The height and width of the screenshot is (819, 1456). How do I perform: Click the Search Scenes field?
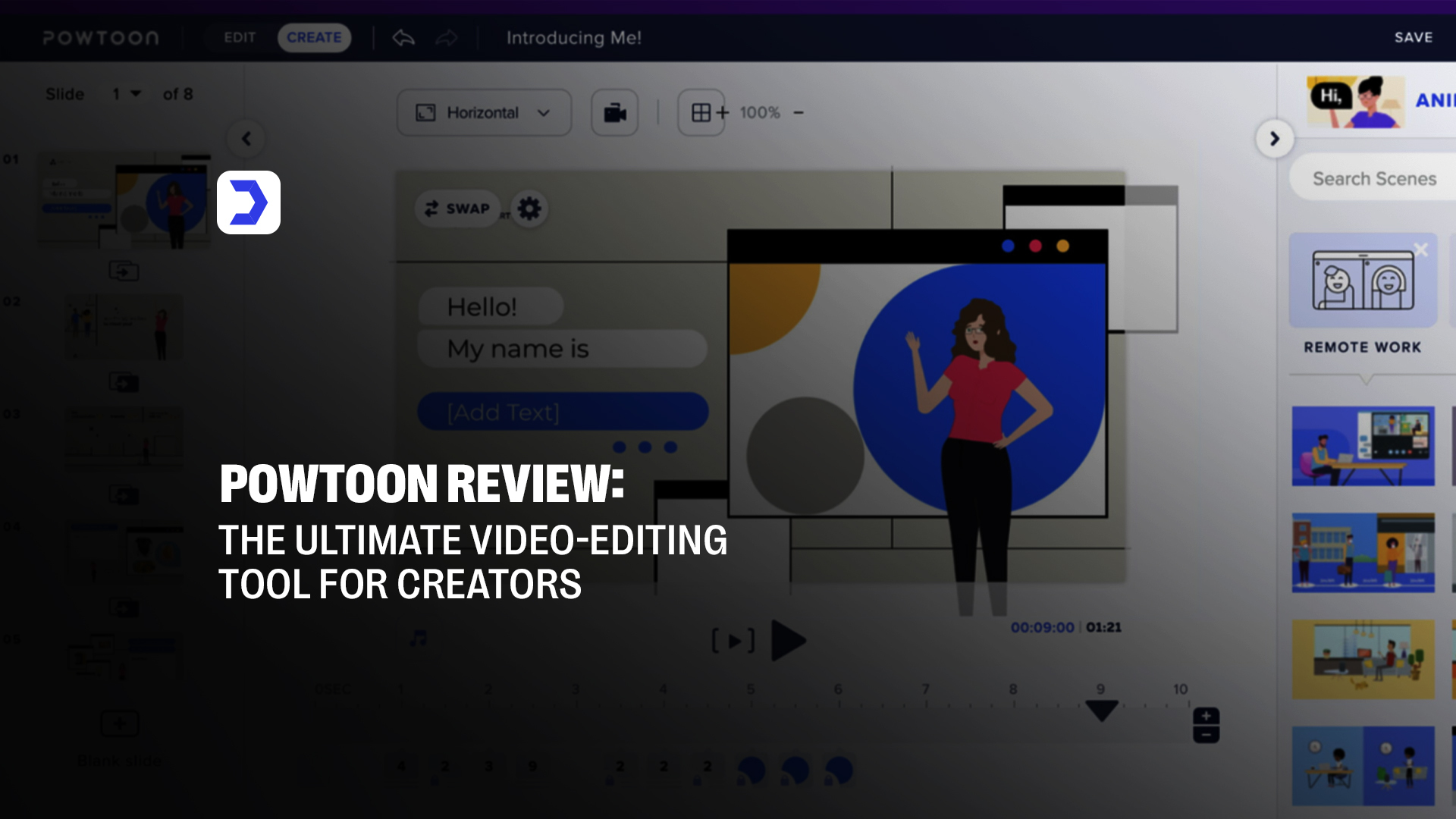pyautogui.click(x=1374, y=179)
